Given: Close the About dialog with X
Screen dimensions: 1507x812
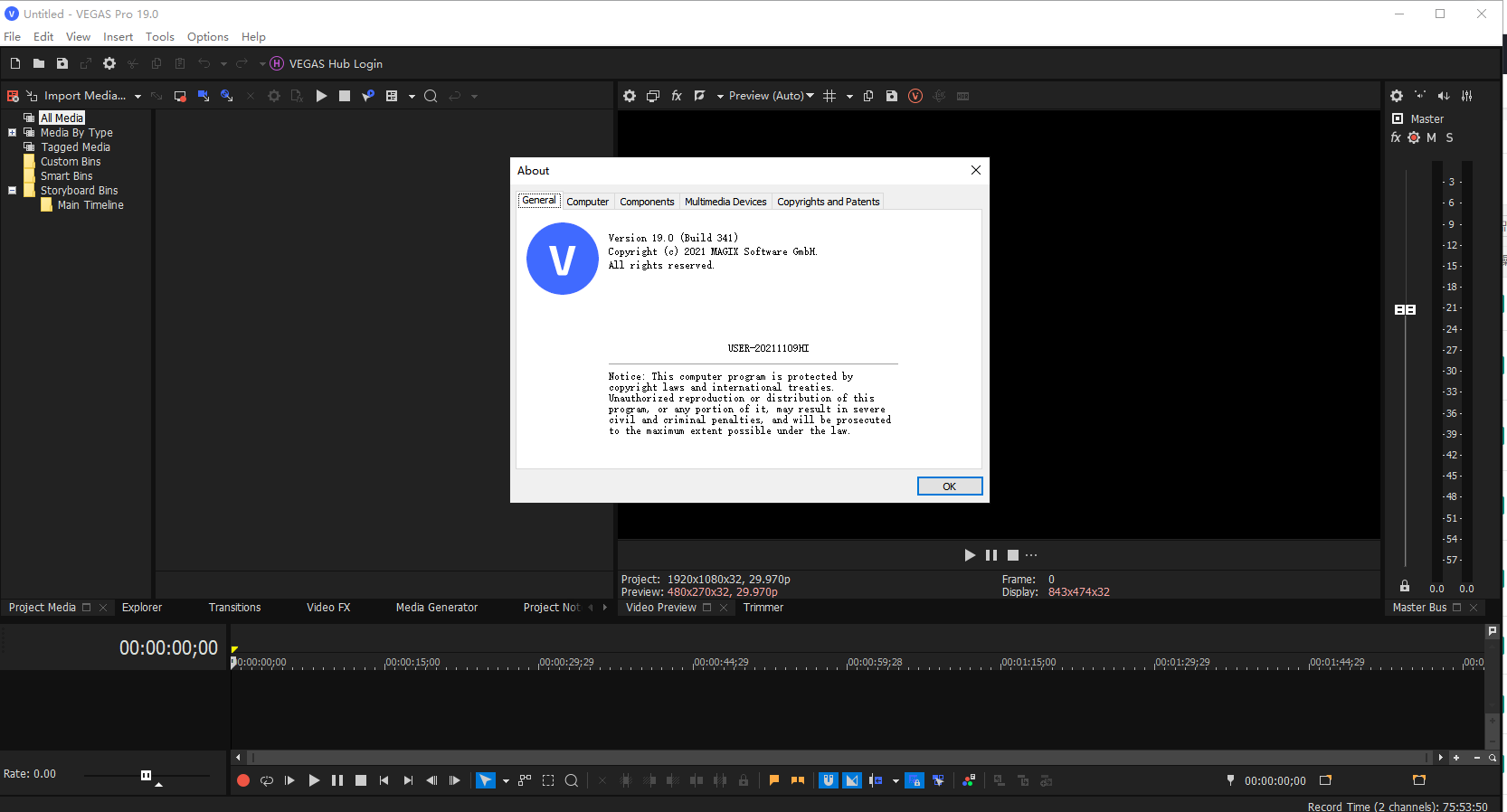Looking at the screenshot, I should pyautogui.click(x=976, y=170).
